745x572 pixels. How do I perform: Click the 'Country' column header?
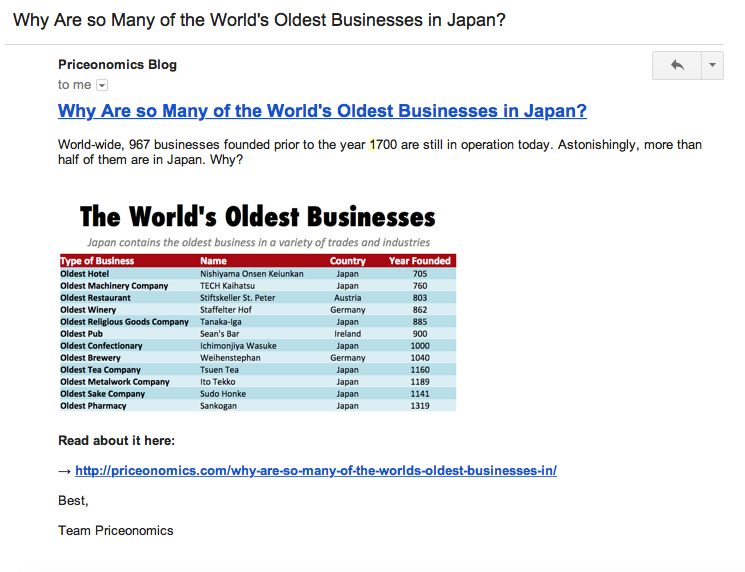348,261
